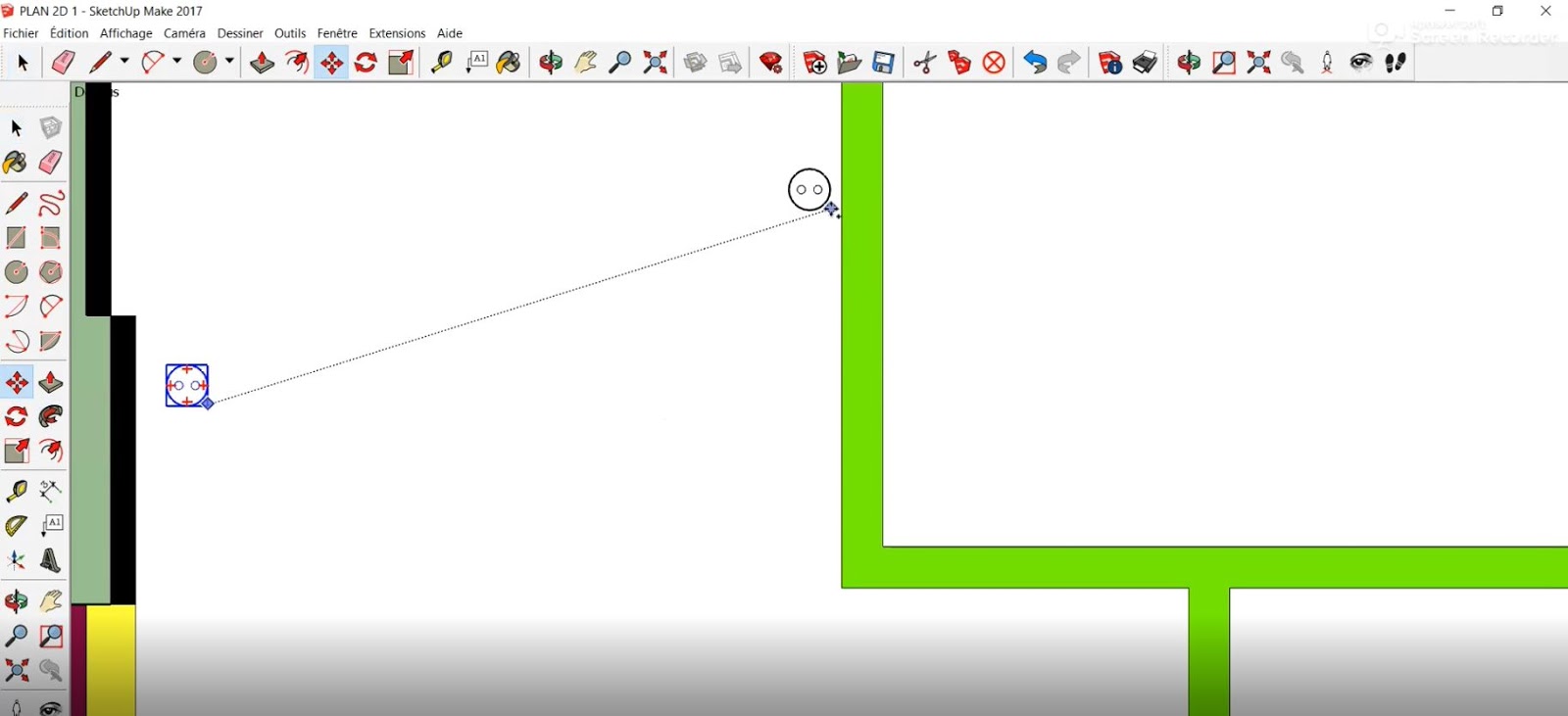Viewport: 1568px width, 716px height.
Task: Click Eraser in the top toolbar
Action: tap(64, 63)
